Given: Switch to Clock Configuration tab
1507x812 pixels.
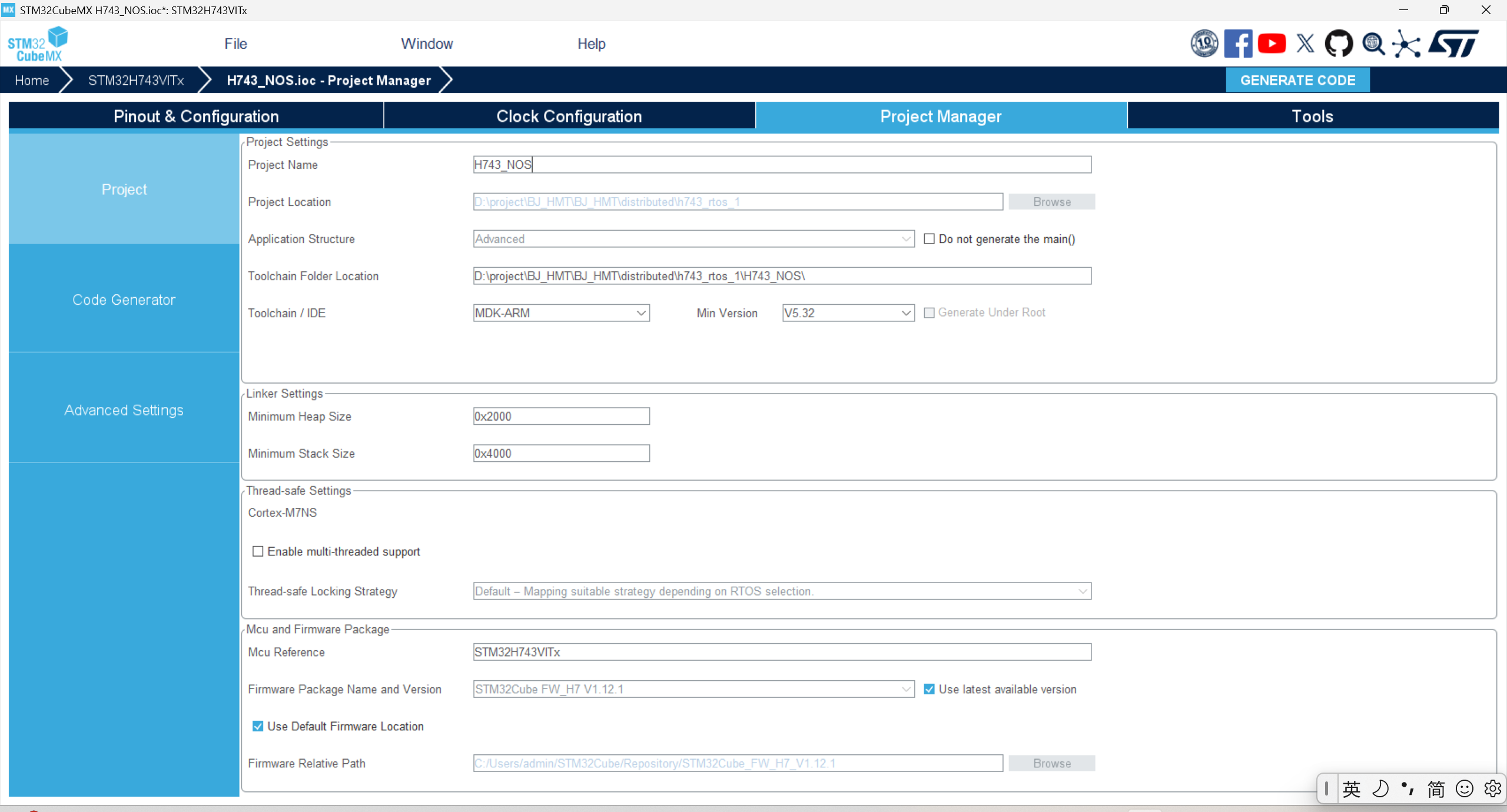Looking at the screenshot, I should coord(569,116).
